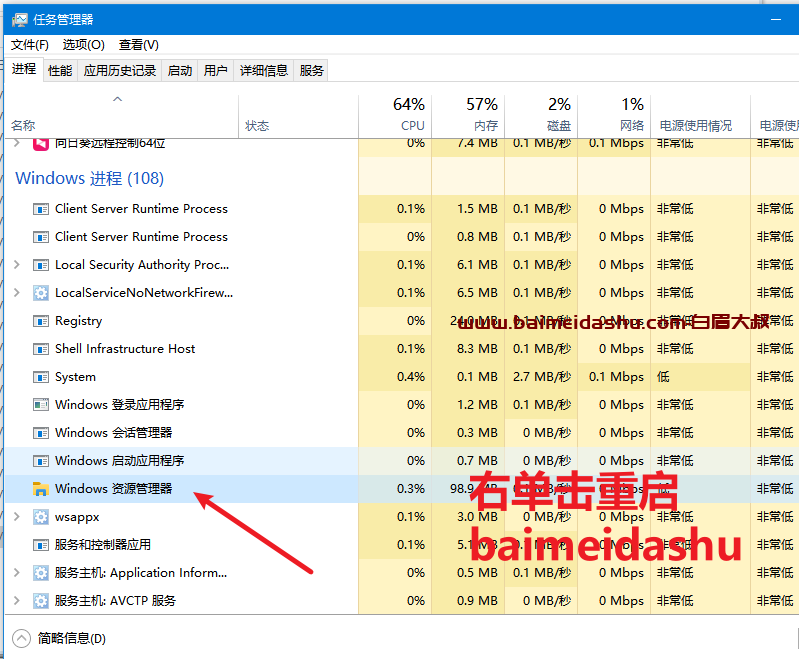This screenshot has width=799, height=659.
Task: Select the Registry process name
Action: [x=78, y=321]
